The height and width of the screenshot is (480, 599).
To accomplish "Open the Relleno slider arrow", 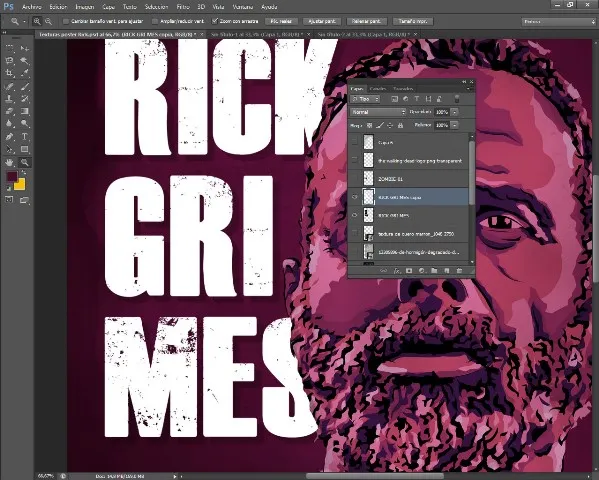I will click(x=454, y=125).
